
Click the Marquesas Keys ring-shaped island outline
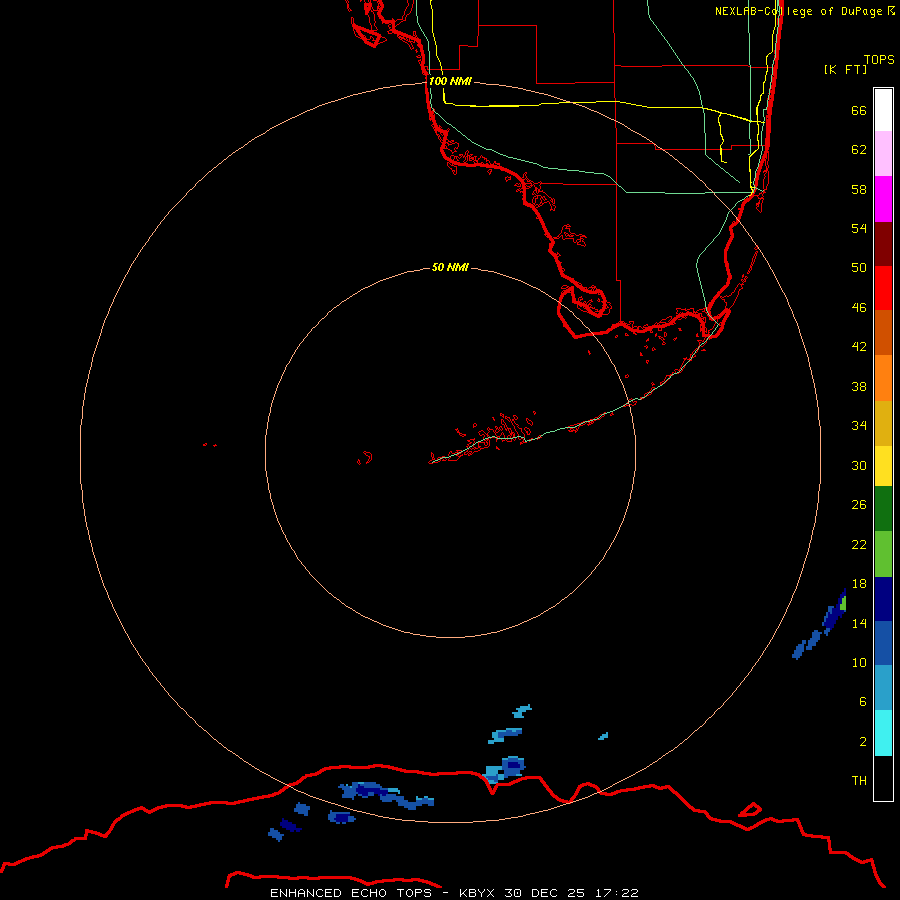(x=364, y=458)
